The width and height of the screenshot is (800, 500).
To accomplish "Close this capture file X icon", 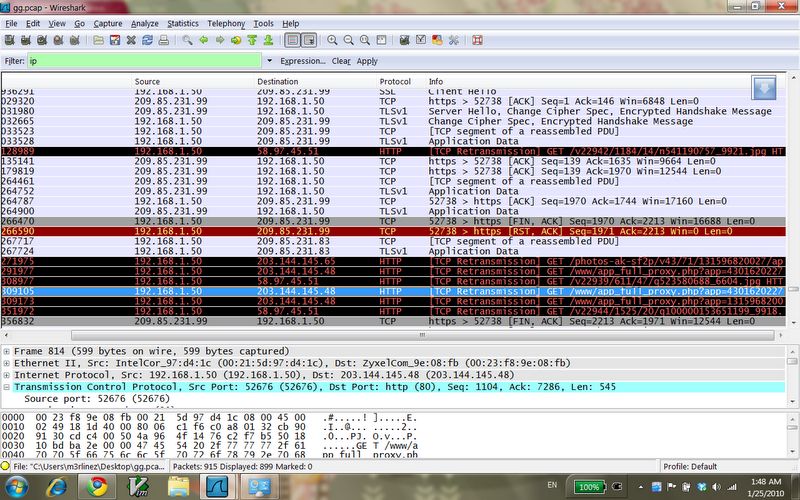I will click(x=131, y=40).
